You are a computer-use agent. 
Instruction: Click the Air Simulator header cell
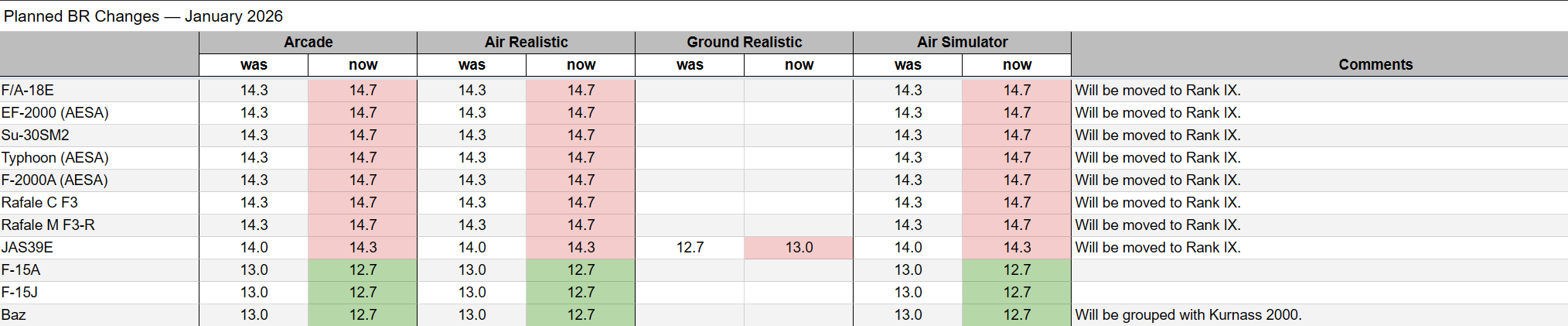point(962,42)
